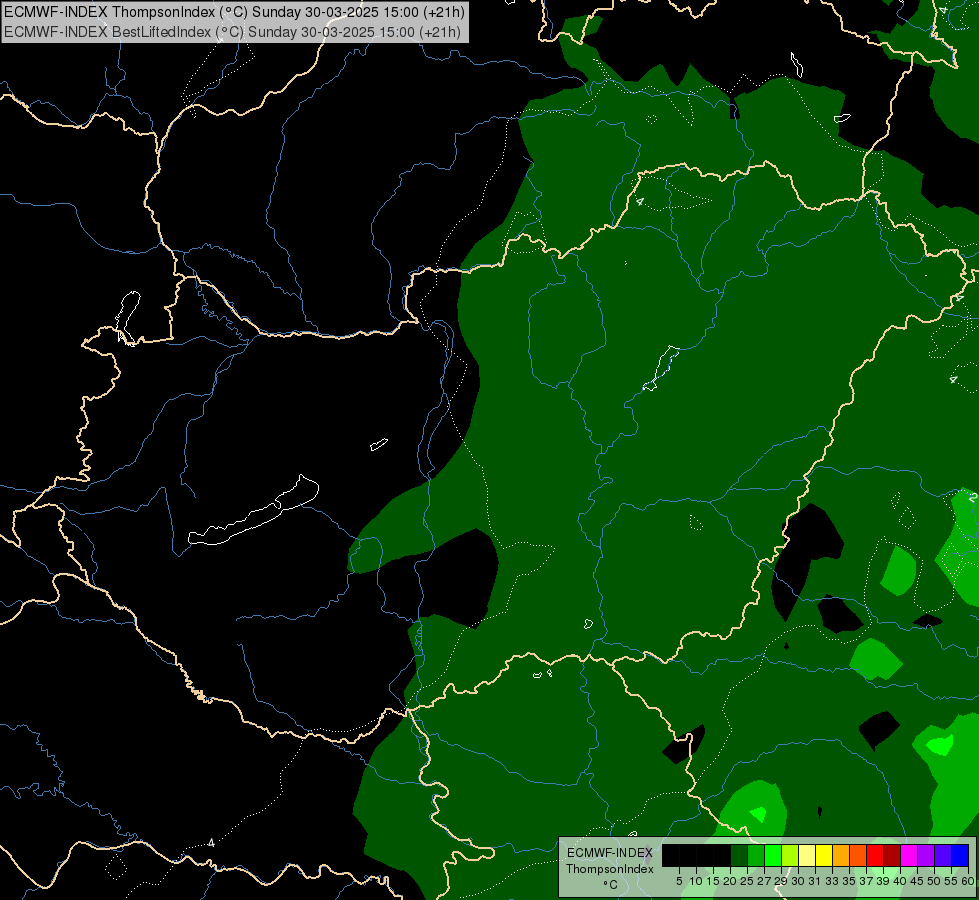
Task: Select the orange 33–35 legend swatch
Action: (841, 855)
